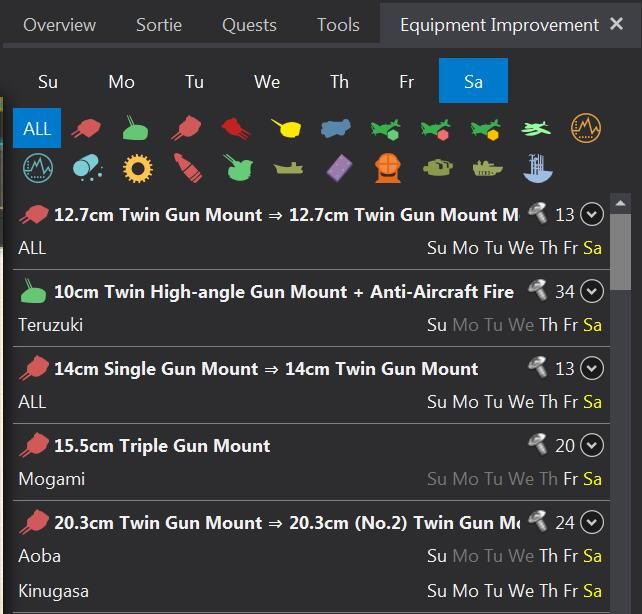Filter by blue ship hull icon
The height and width of the screenshot is (614, 642).
click(x=538, y=168)
